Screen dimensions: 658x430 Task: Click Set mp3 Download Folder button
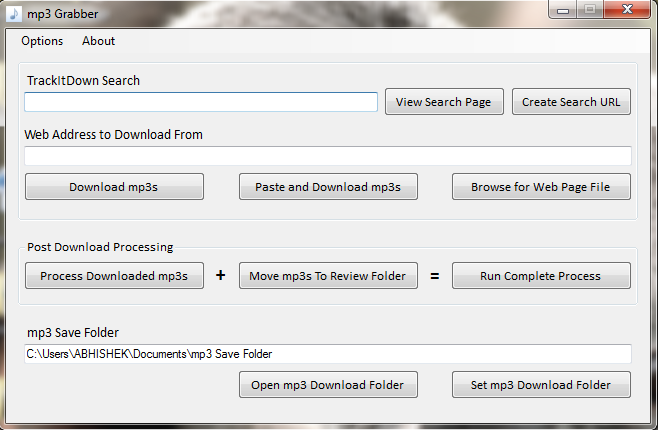[x=541, y=385]
